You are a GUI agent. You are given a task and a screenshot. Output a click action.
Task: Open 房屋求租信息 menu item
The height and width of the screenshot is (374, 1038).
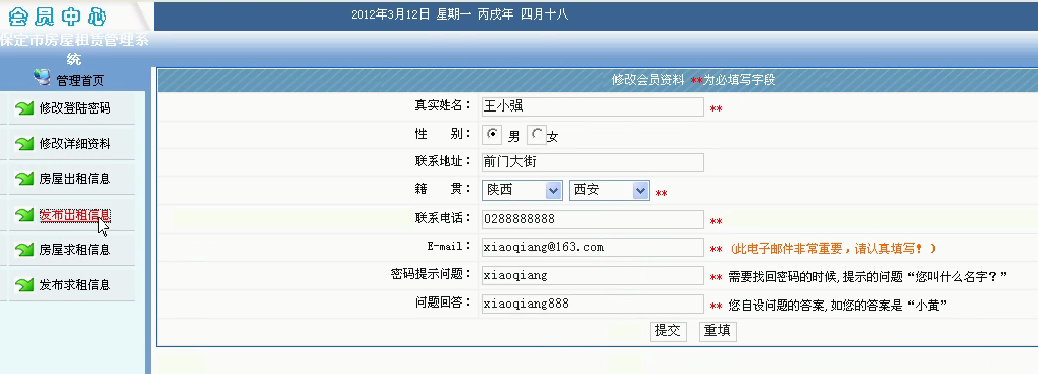click(x=75, y=250)
